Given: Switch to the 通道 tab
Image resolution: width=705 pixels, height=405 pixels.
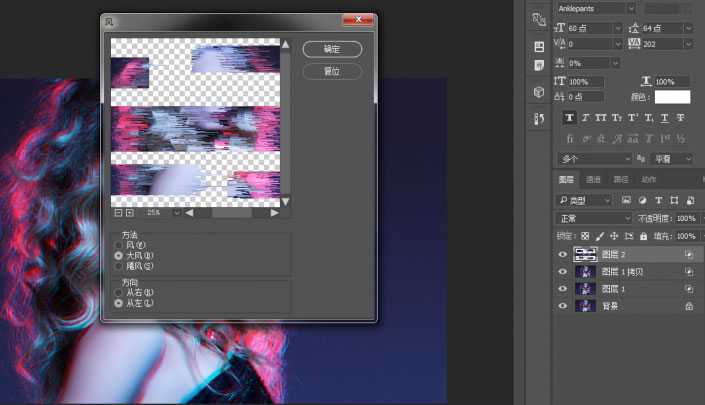Looking at the screenshot, I should point(593,180).
